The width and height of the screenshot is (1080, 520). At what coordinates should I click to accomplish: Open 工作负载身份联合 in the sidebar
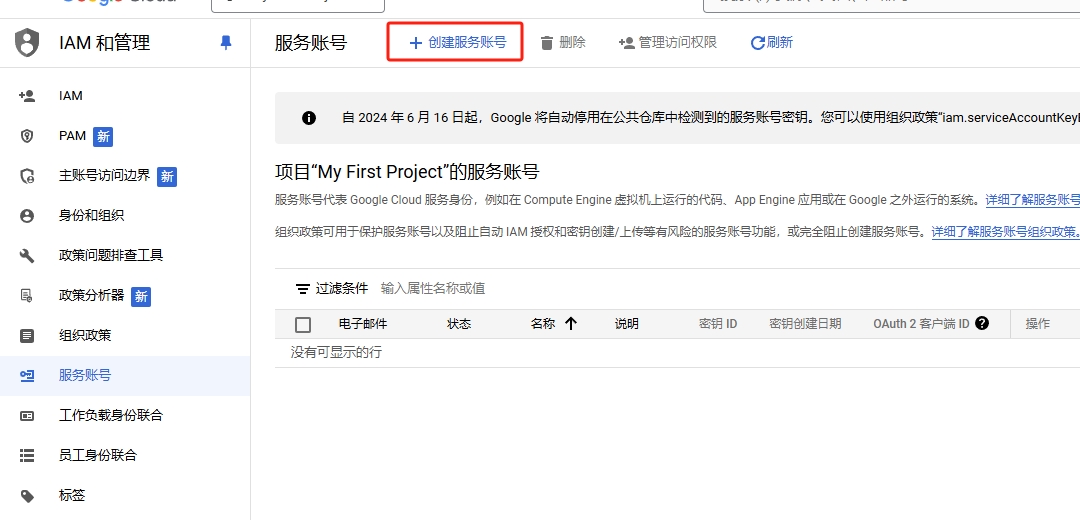tap(111, 415)
